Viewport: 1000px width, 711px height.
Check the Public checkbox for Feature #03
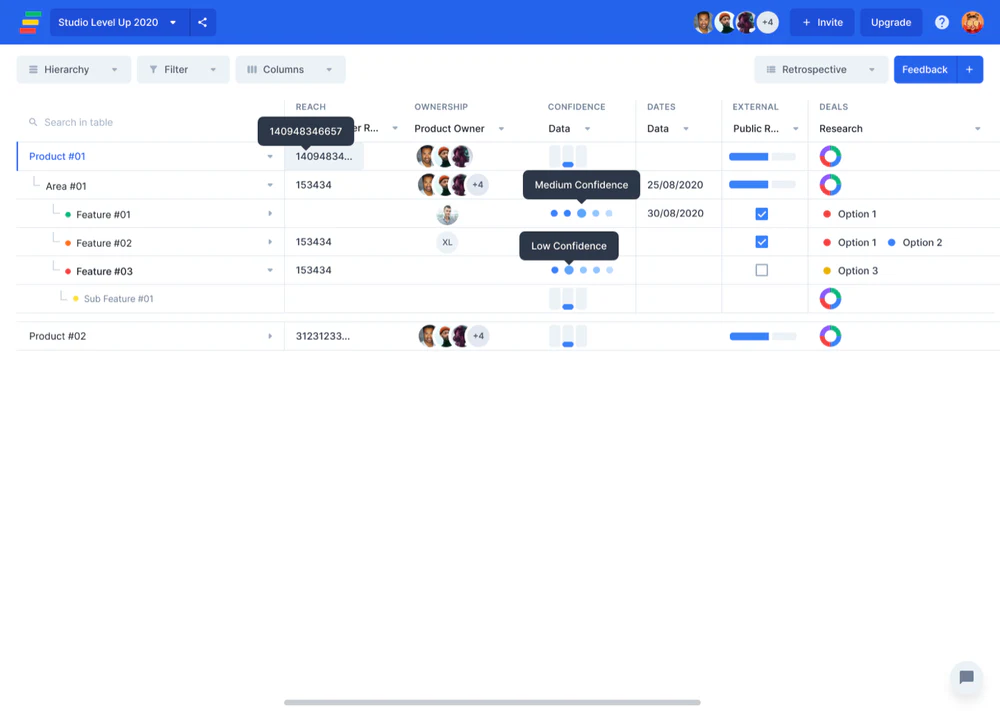point(761,270)
